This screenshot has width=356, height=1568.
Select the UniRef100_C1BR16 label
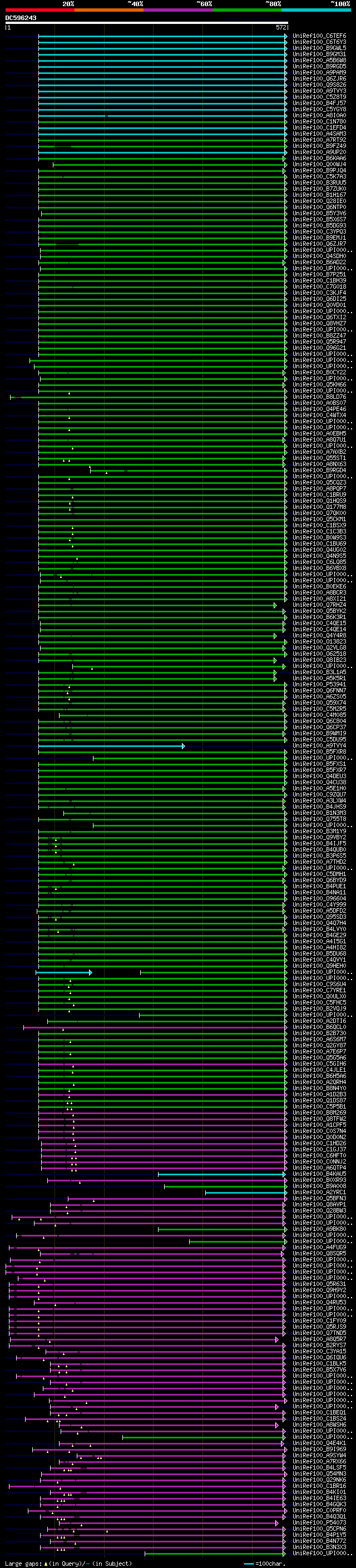pyautogui.click(x=319, y=1486)
